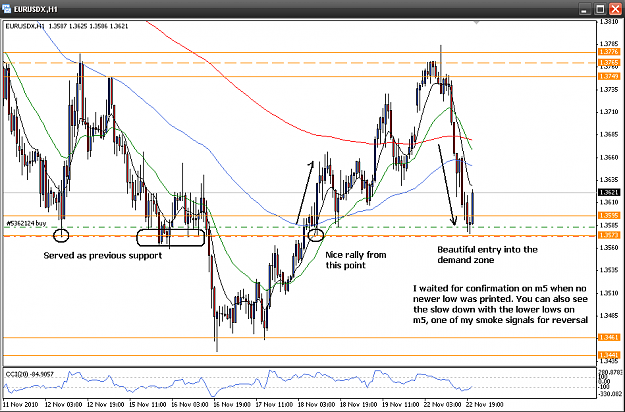Click the CCI scale value -330.082
The width and height of the screenshot is (625, 412).
(610, 394)
